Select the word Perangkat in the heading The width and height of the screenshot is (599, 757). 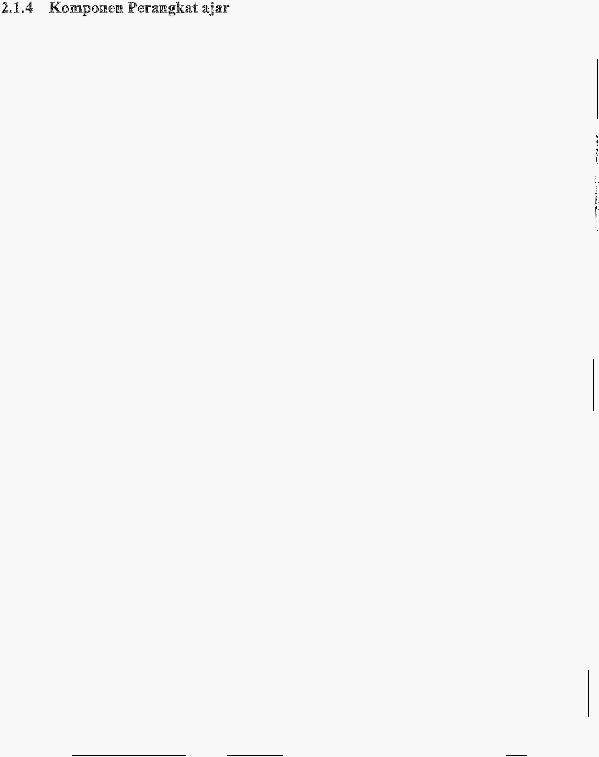coord(163,8)
